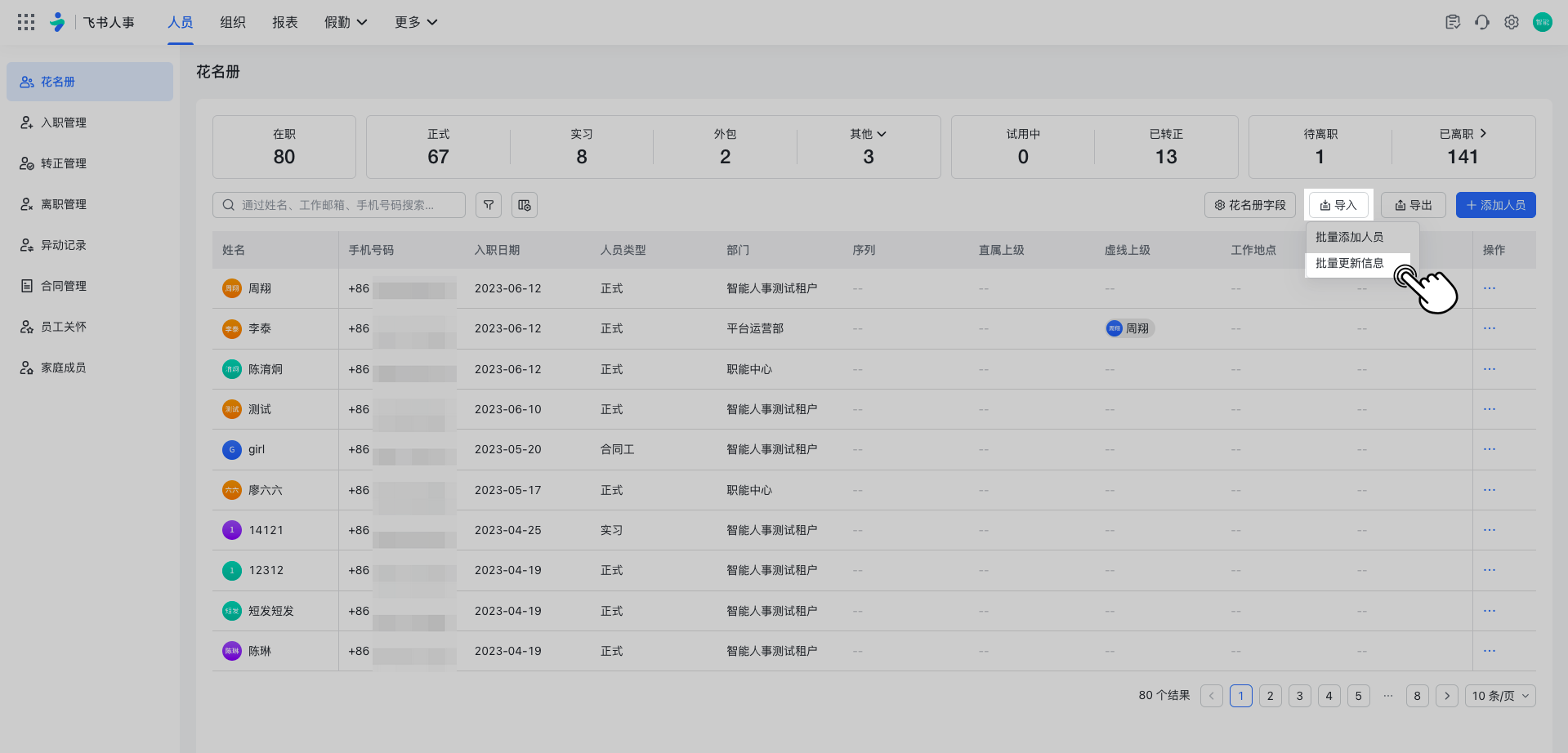Open 离职管理 in the sidebar
This screenshot has height=753, width=1568.
64,204
